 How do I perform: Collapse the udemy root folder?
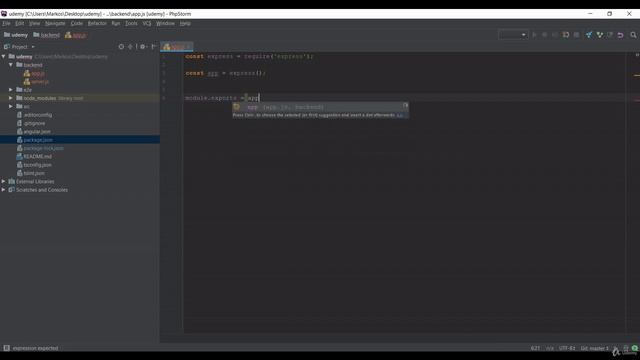click(x=4, y=56)
